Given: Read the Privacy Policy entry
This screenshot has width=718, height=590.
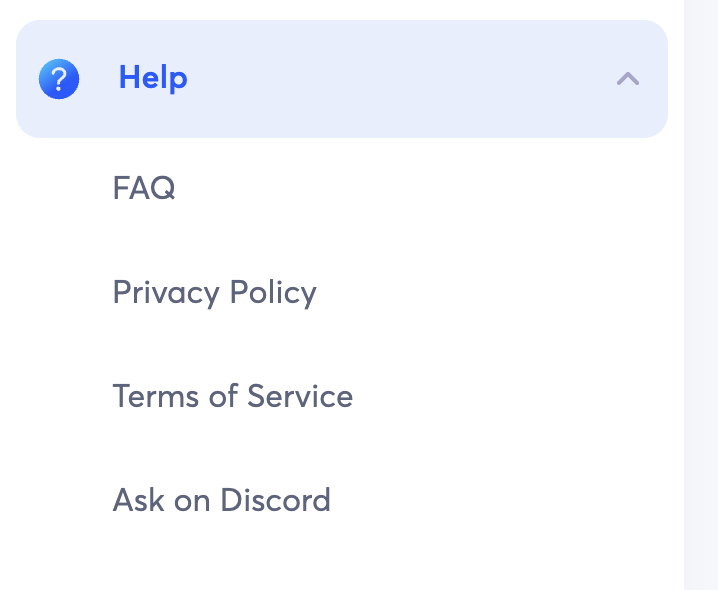Looking at the screenshot, I should [x=214, y=292].
